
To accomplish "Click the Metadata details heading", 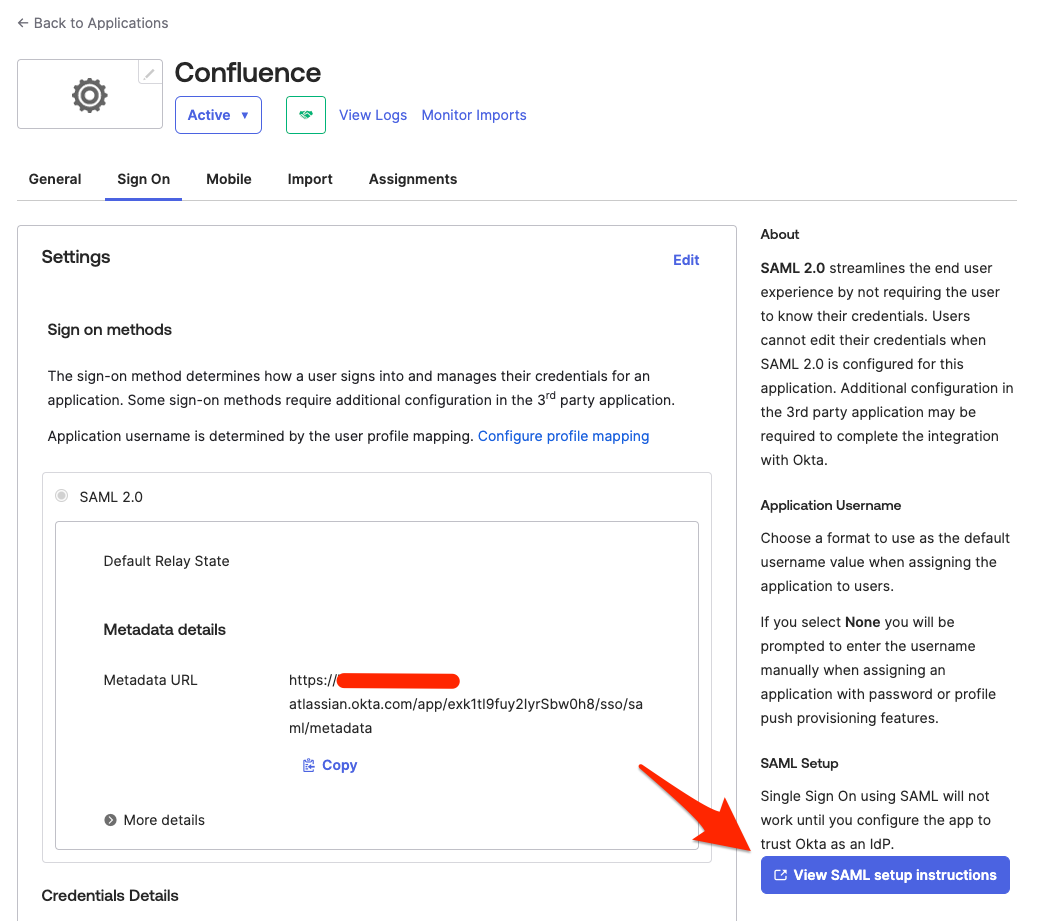I will (165, 629).
